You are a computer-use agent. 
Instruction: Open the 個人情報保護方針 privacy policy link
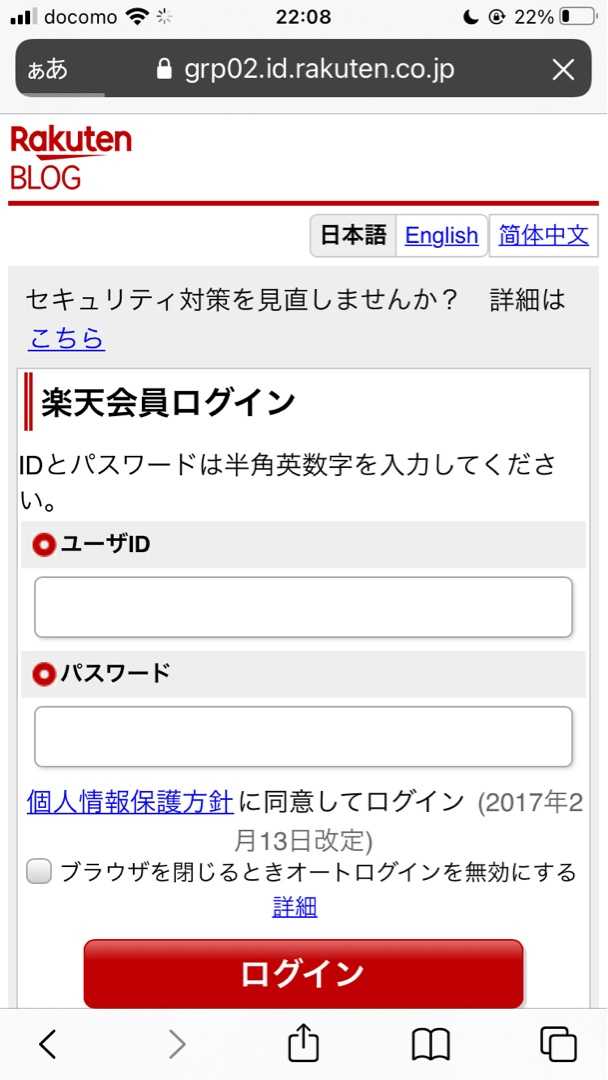[x=130, y=801]
